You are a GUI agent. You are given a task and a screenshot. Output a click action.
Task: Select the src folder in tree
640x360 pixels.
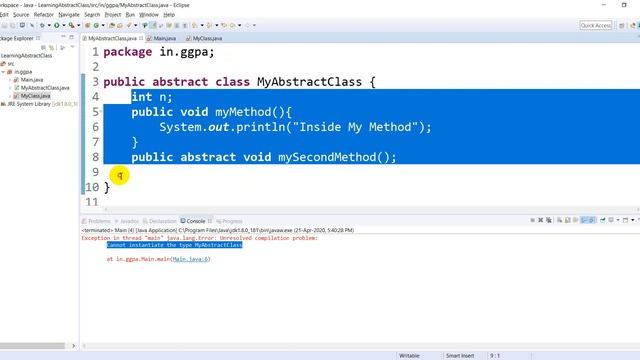(x=8, y=64)
